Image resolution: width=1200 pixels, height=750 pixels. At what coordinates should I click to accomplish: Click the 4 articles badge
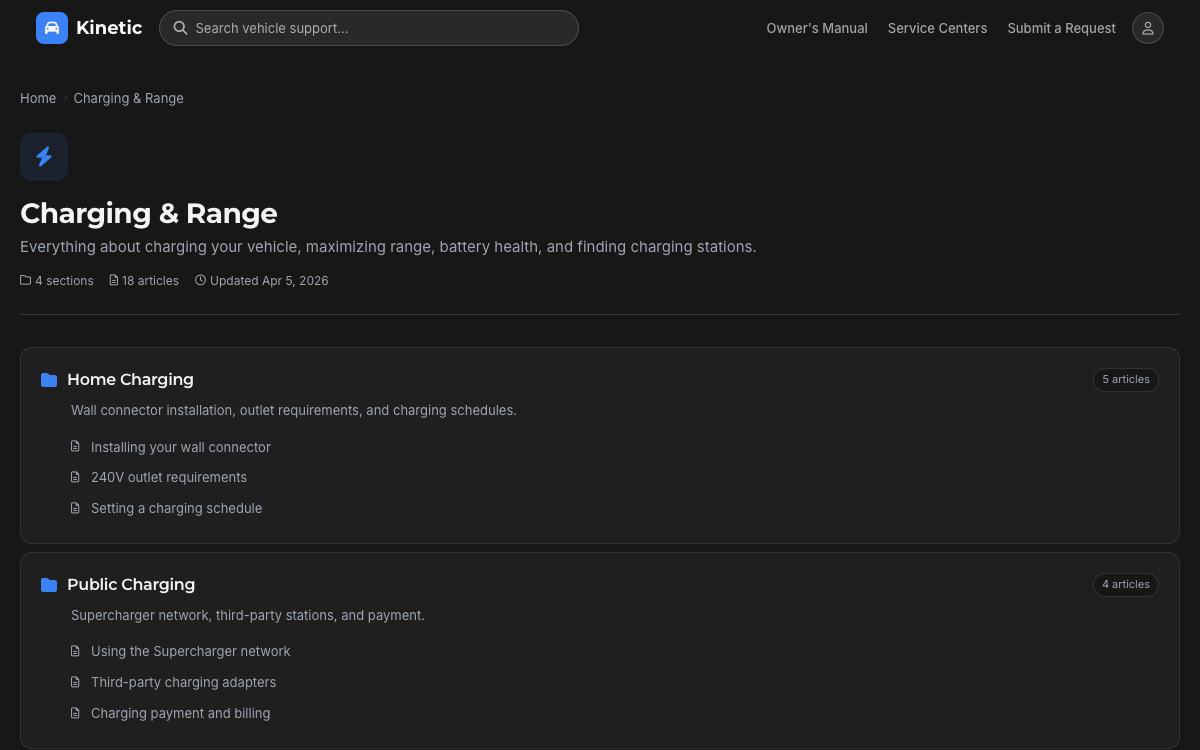click(x=1126, y=585)
